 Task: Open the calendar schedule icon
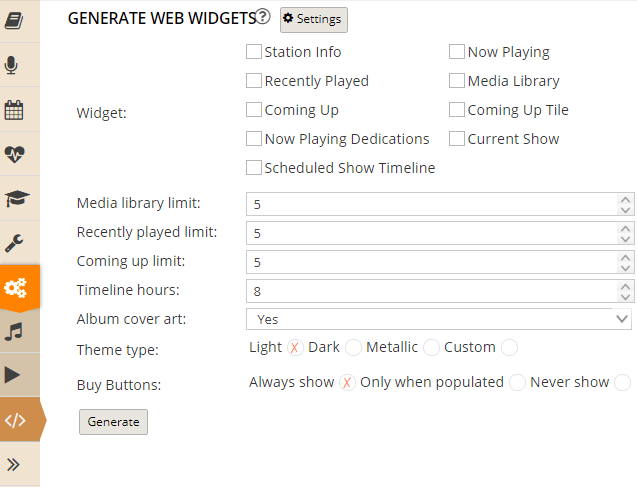click(14, 110)
